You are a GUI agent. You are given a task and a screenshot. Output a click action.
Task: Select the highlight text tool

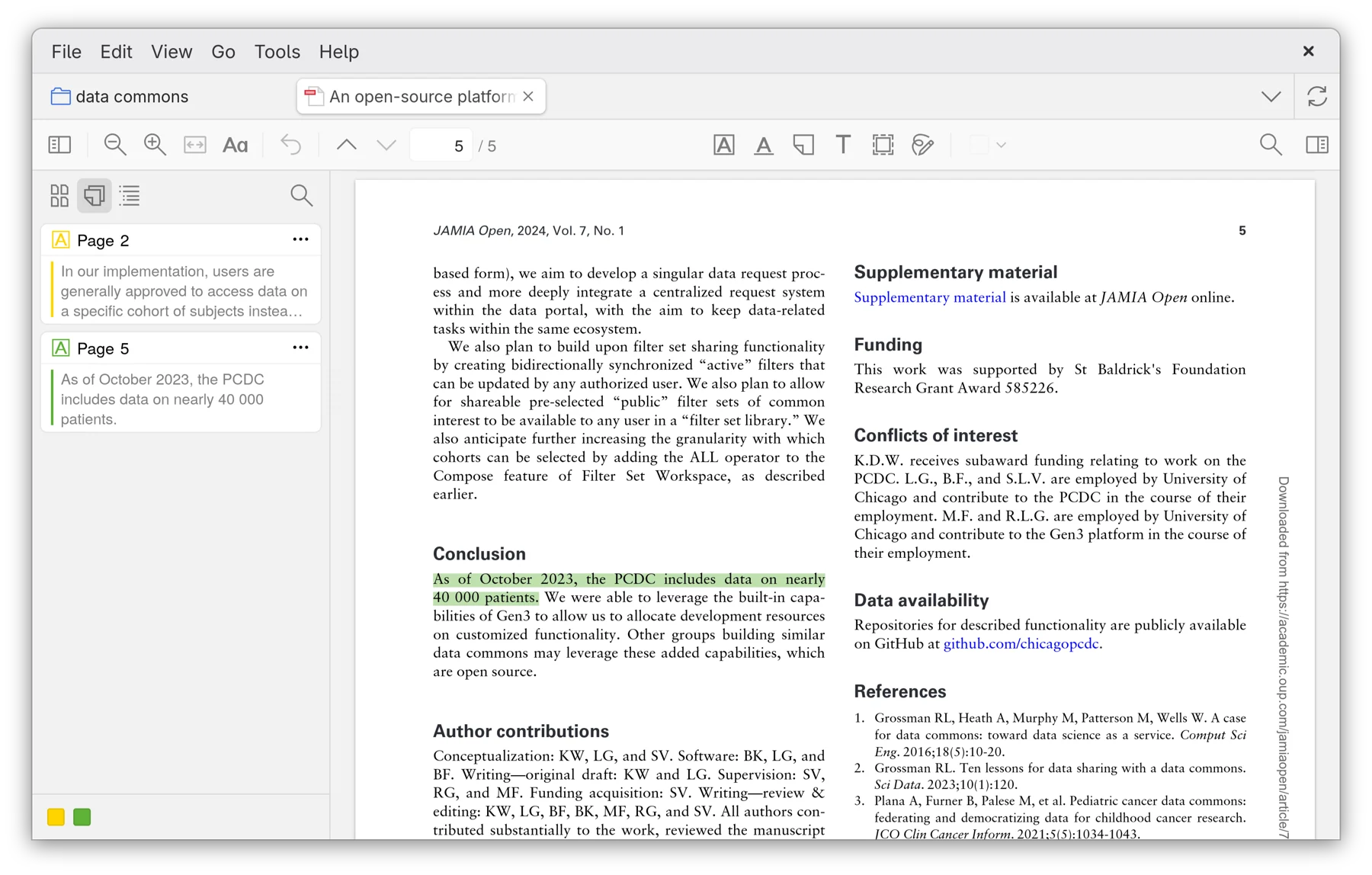[724, 145]
